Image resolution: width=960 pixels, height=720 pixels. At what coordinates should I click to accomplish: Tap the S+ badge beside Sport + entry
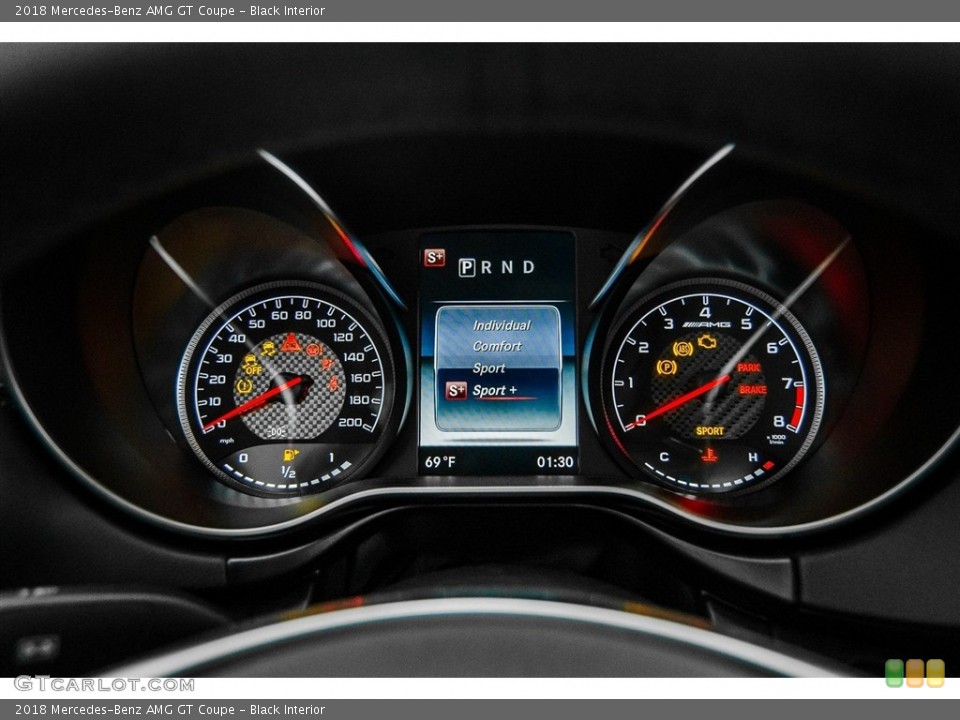pyautogui.click(x=456, y=390)
